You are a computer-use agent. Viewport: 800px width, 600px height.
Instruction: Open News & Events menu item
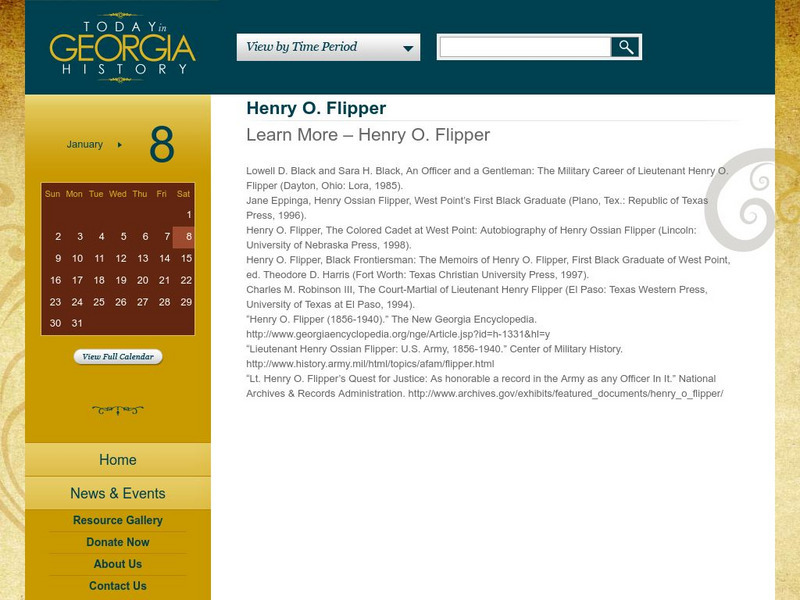click(x=118, y=493)
